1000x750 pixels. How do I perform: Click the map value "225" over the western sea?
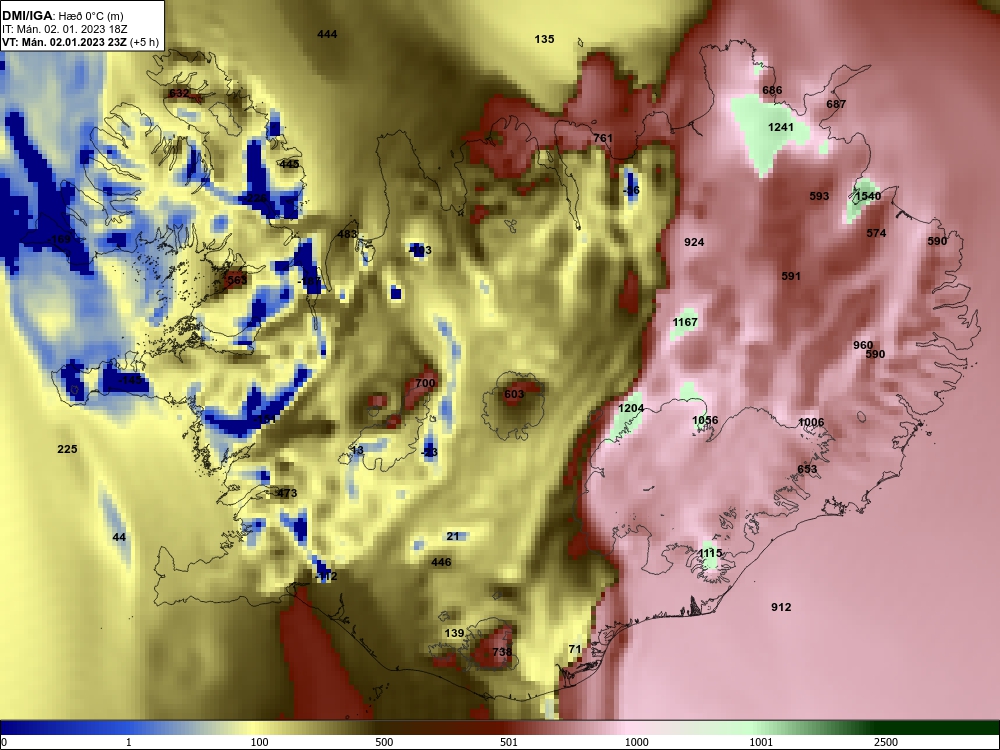(x=68, y=450)
